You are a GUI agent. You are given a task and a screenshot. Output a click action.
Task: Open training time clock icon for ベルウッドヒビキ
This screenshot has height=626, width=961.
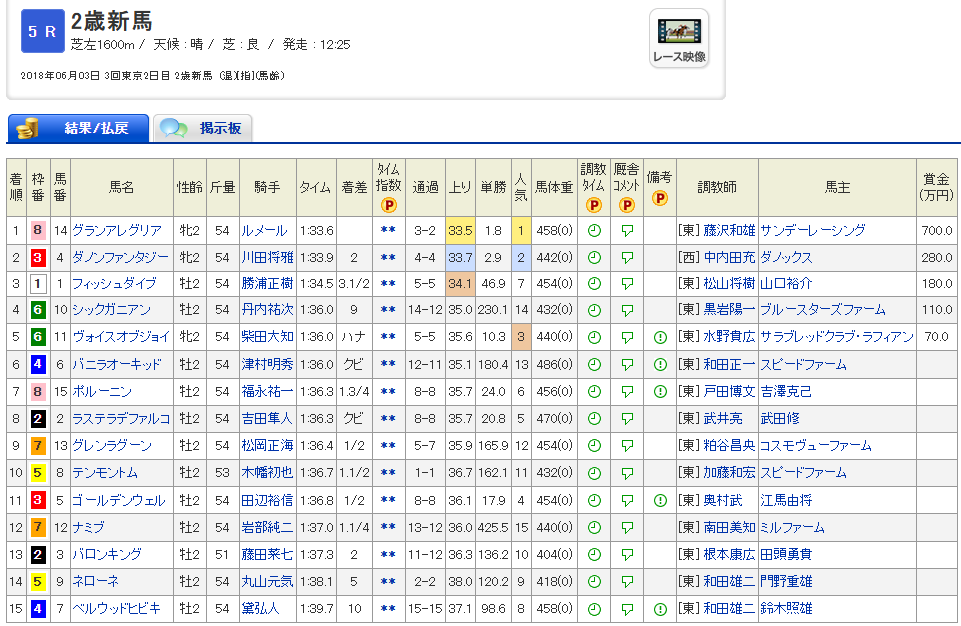tap(593, 608)
